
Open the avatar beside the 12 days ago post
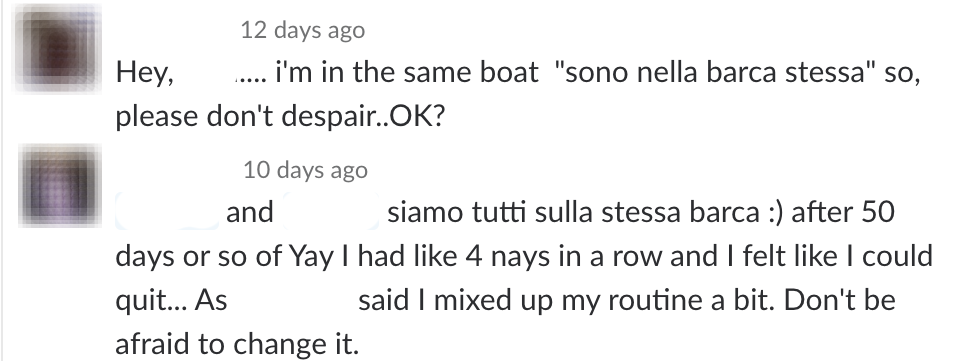[58, 48]
